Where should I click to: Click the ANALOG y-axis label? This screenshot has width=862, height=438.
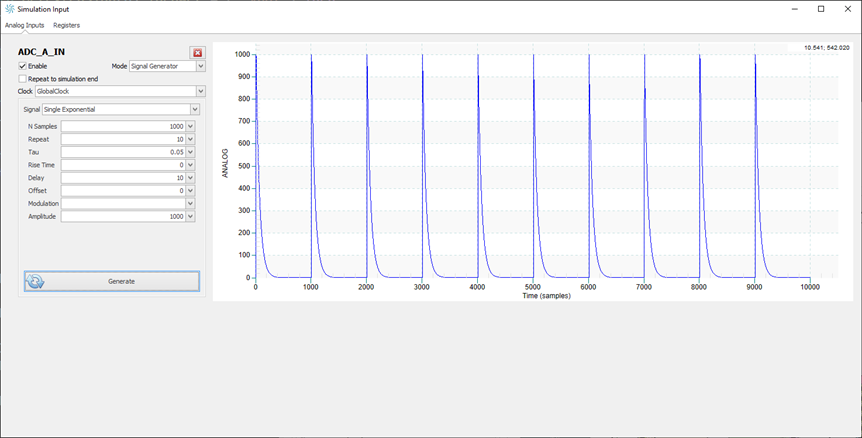click(x=224, y=163)
